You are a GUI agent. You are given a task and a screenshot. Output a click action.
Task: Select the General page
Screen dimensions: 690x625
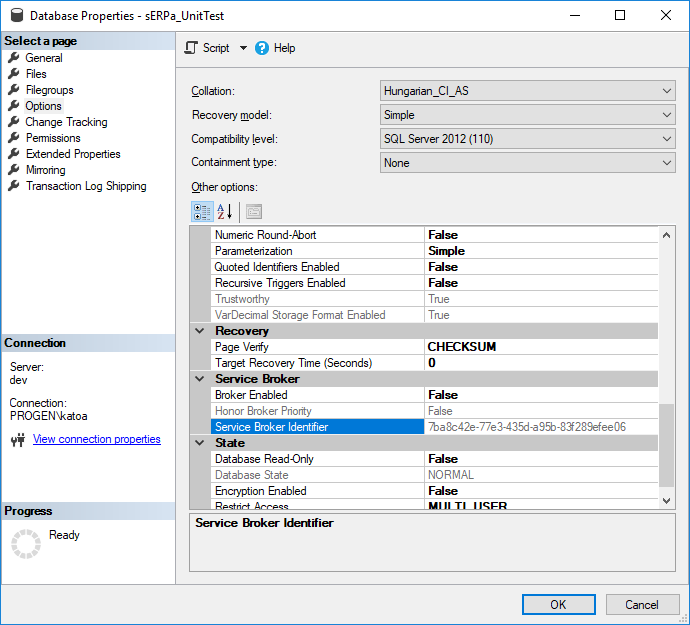click(x=43, y=58)
